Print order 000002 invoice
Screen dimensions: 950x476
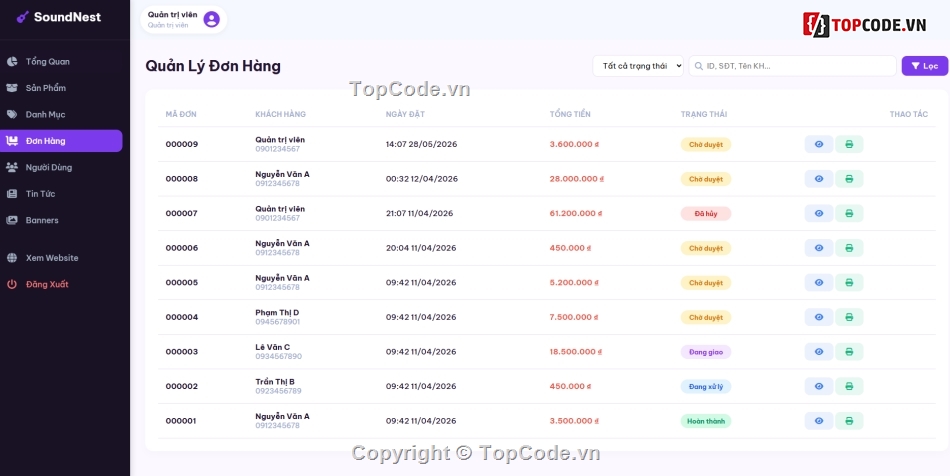(x=849, y=386)
